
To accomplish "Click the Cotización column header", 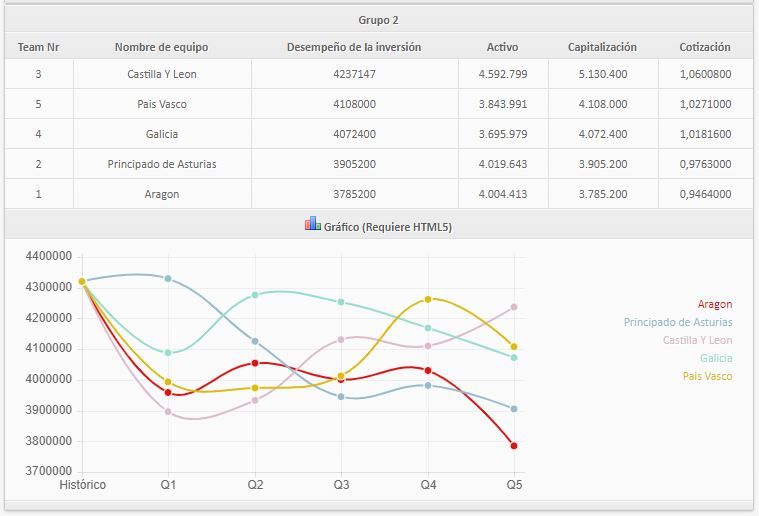I will (x=705, y=47).
